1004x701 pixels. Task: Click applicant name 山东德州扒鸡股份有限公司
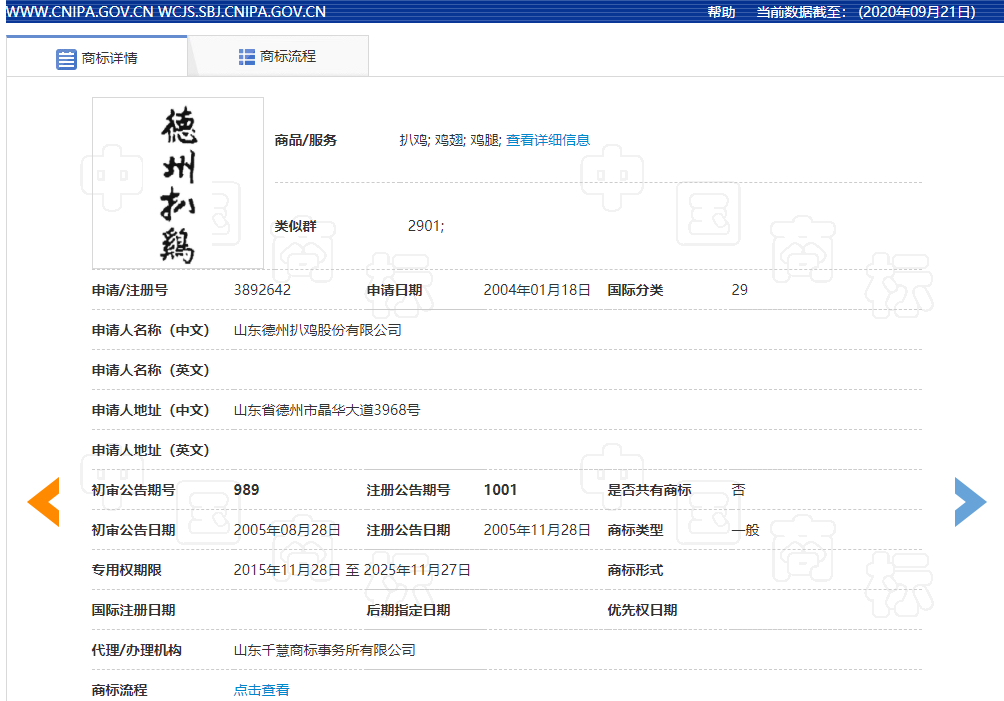point(318,330)
